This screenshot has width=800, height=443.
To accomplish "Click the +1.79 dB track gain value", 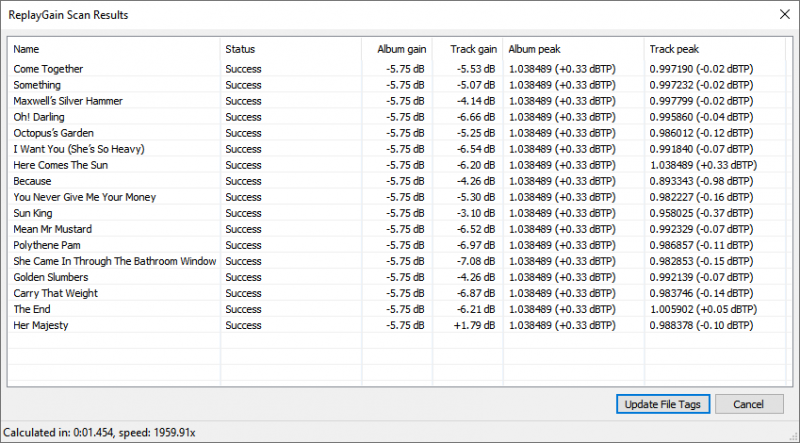I will click(474, 325).
